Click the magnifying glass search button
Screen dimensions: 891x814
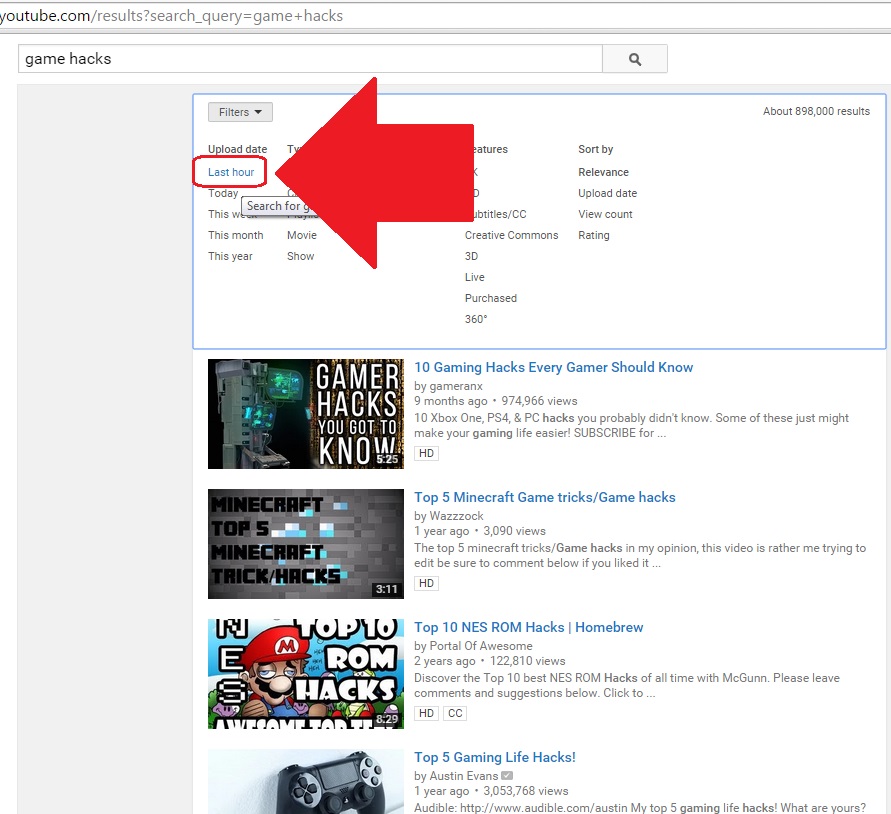635,59
